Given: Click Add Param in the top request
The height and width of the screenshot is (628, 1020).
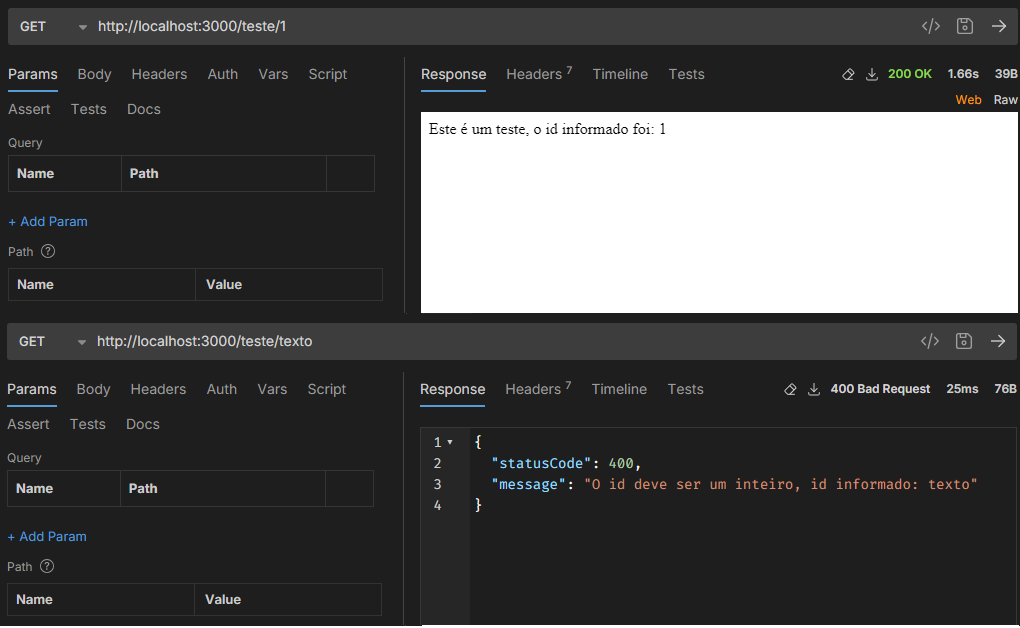Looking at the screenshot, I should coord(48,221).
